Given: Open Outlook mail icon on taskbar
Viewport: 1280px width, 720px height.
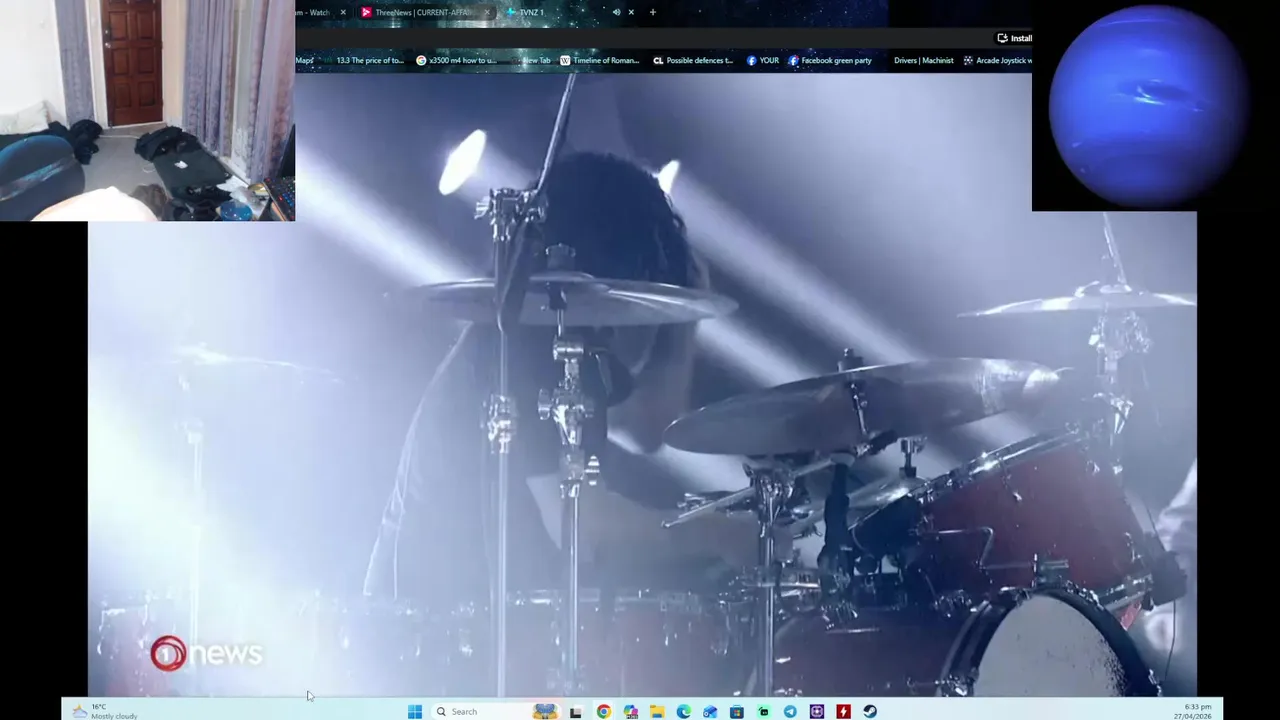Looking at the screenshot, I should [710, 711].
